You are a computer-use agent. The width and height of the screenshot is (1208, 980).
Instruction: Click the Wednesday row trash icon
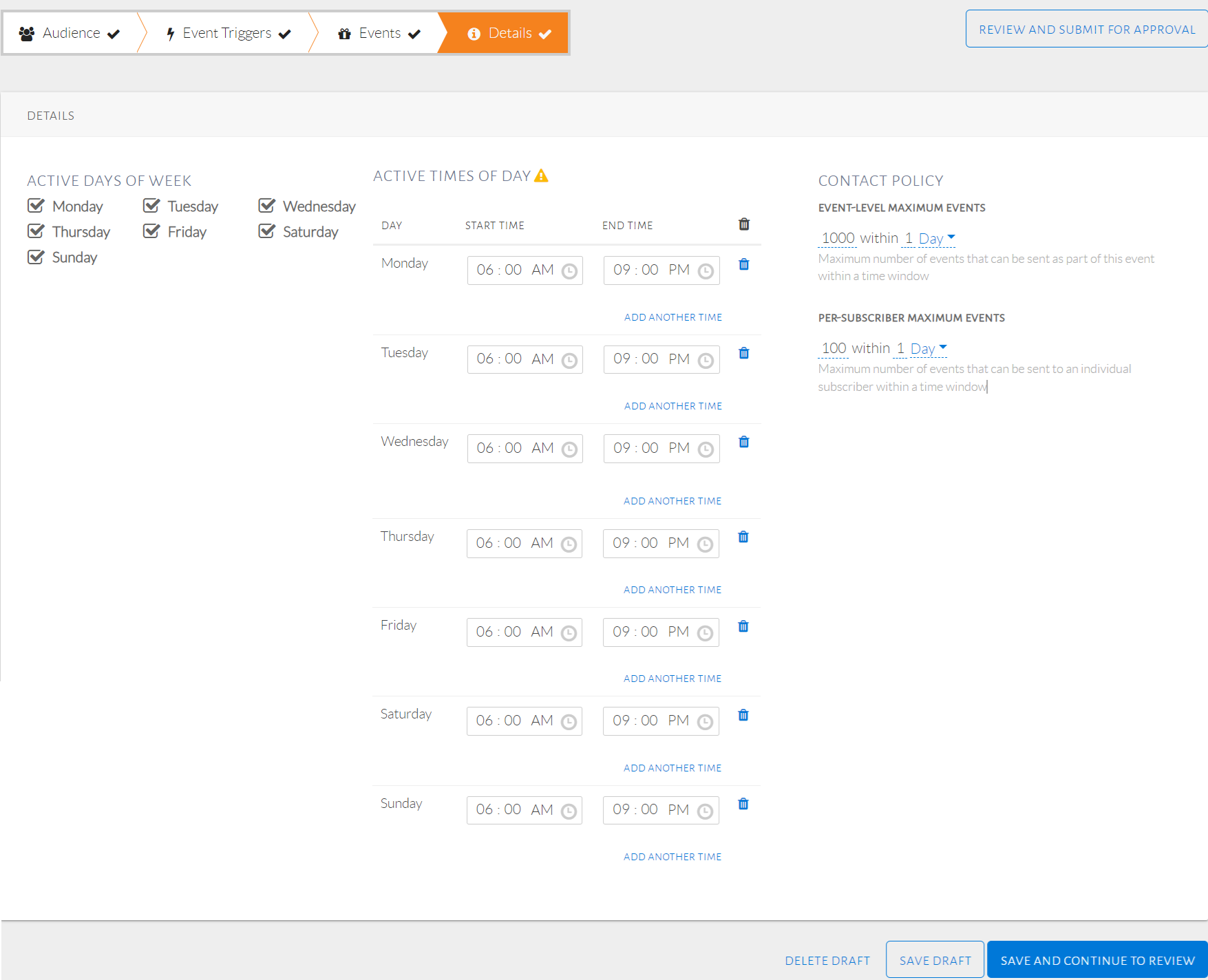pos(743,442)
